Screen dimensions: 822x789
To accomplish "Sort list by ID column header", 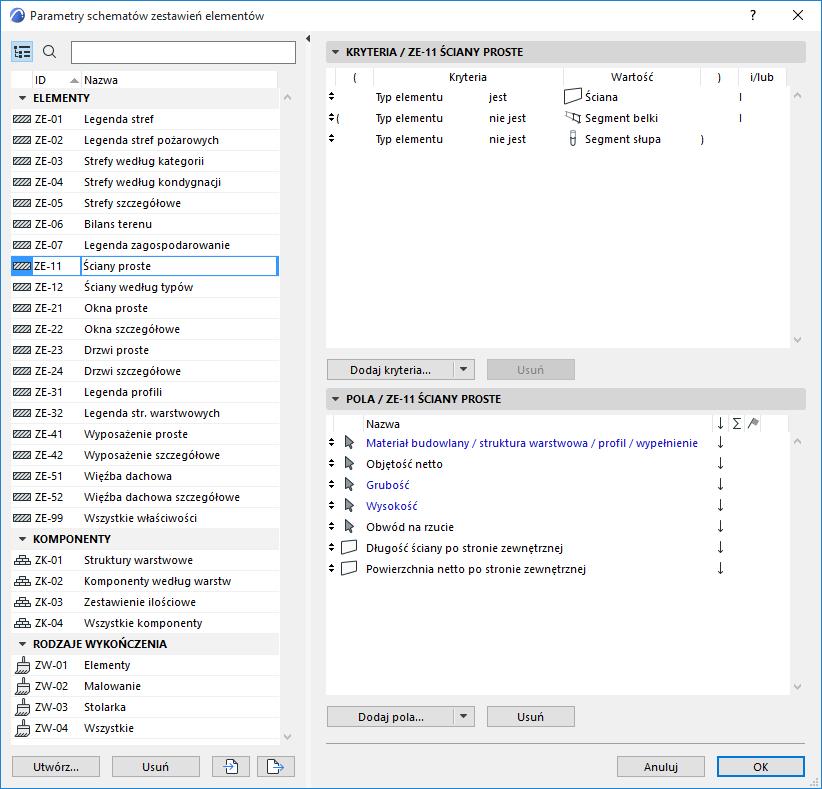I will [x=56, y=80].
